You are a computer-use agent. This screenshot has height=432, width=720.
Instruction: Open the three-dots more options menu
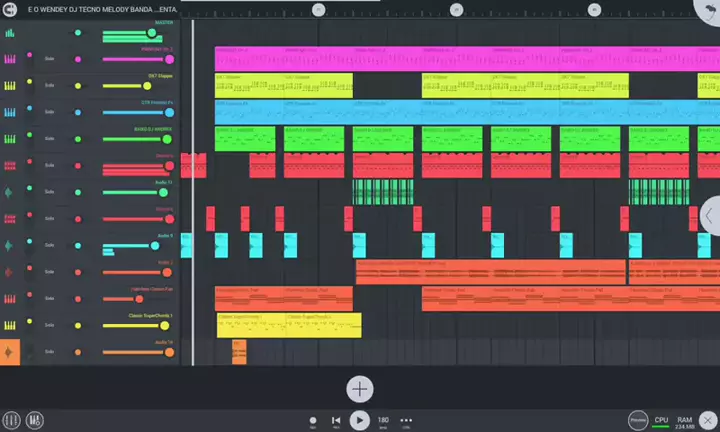406,420
